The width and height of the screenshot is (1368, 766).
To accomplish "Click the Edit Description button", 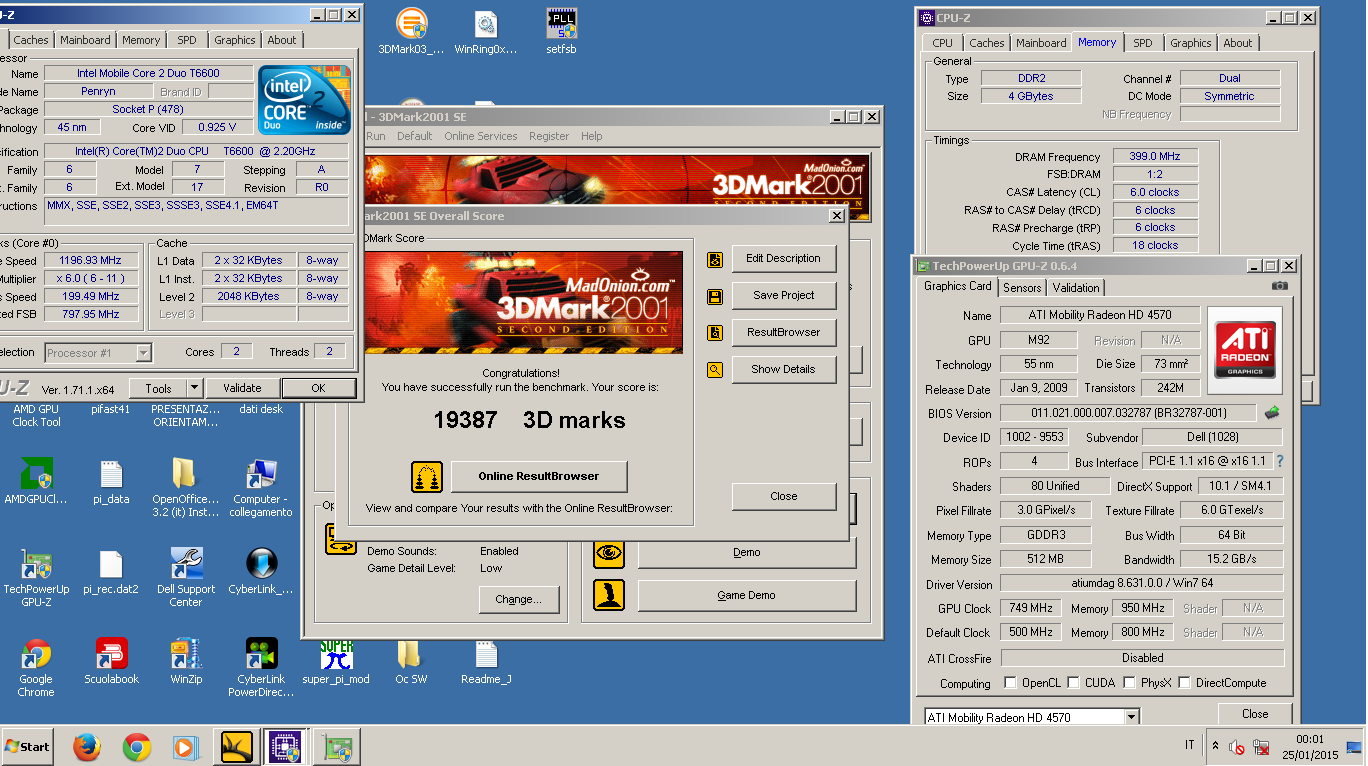I will click(x=783, y=258).
